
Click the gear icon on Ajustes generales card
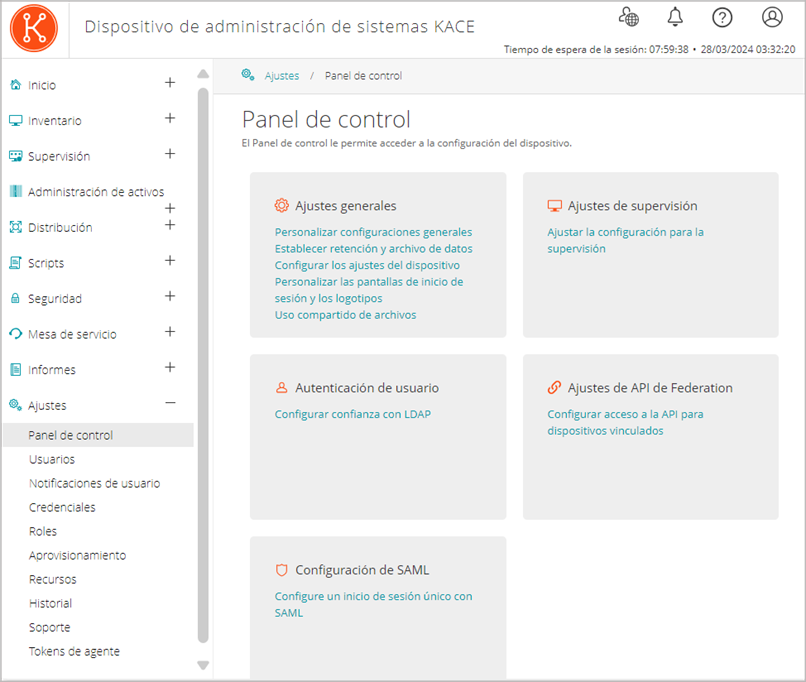280,204
